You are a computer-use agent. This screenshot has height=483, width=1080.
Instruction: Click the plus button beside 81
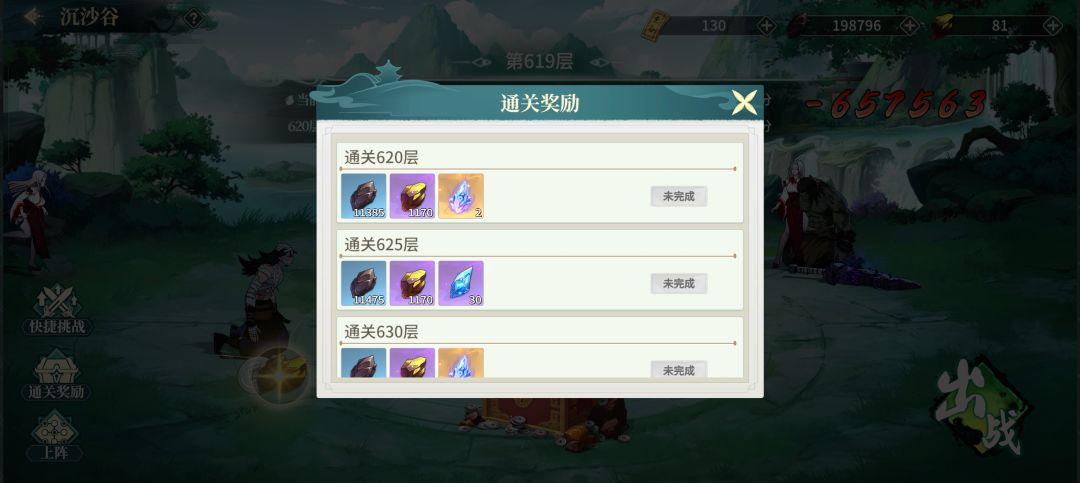point(1052,26)
